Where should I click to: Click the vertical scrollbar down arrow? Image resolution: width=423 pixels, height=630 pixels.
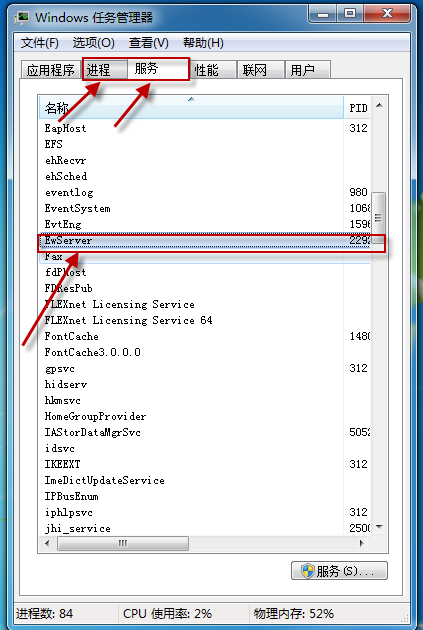[x=379, y=526]
